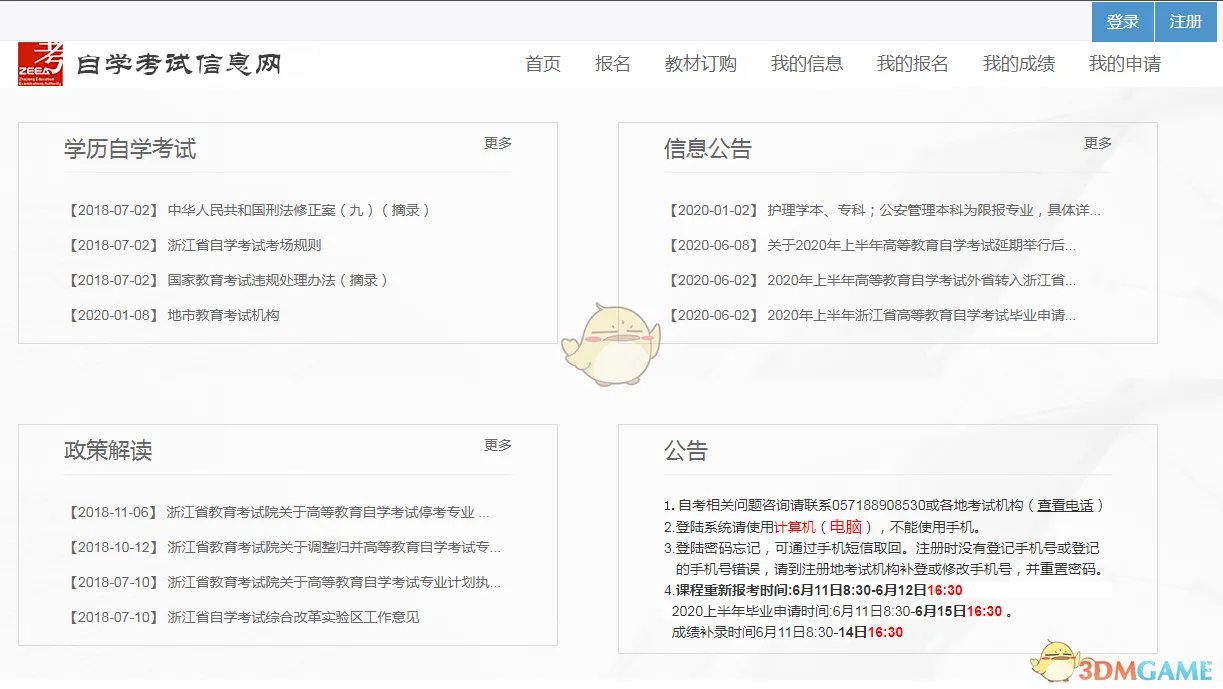Click the 注册 button

pyautogui.click(x=1185, y=21)
